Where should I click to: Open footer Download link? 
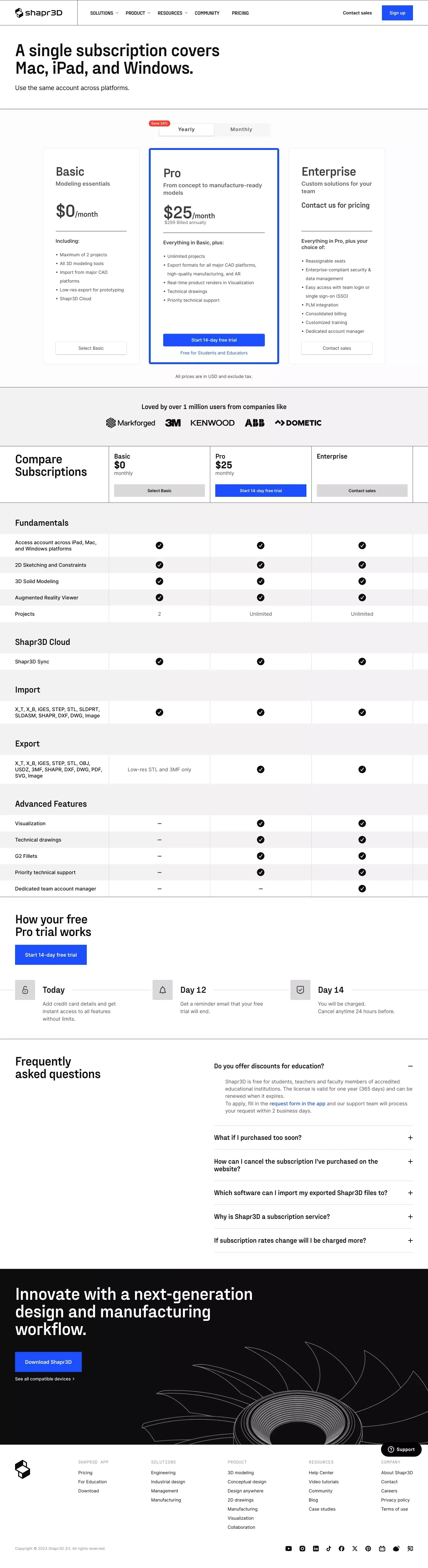[88, 1491]
